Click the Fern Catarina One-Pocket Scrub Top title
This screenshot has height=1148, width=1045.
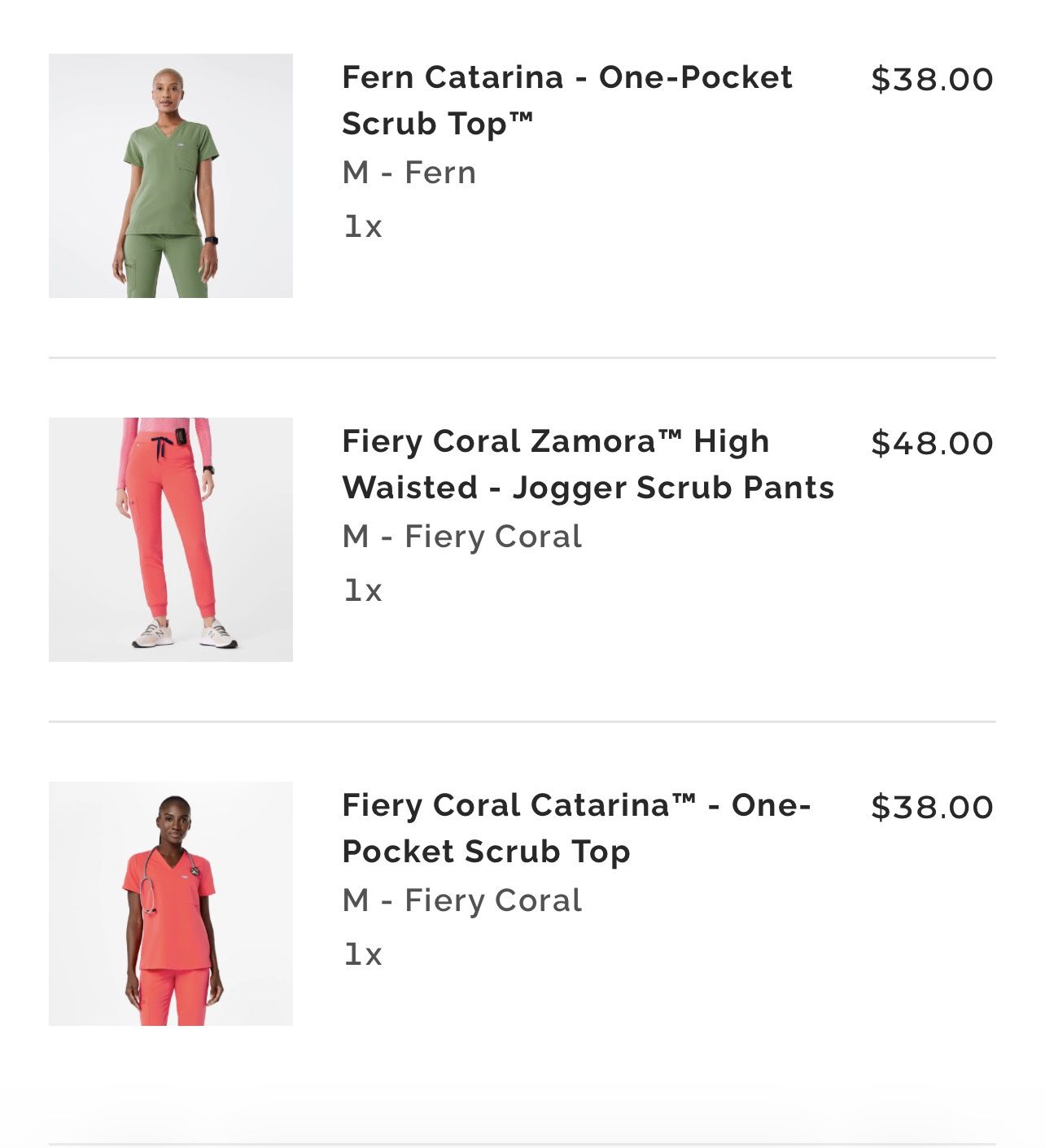[566, 100]
